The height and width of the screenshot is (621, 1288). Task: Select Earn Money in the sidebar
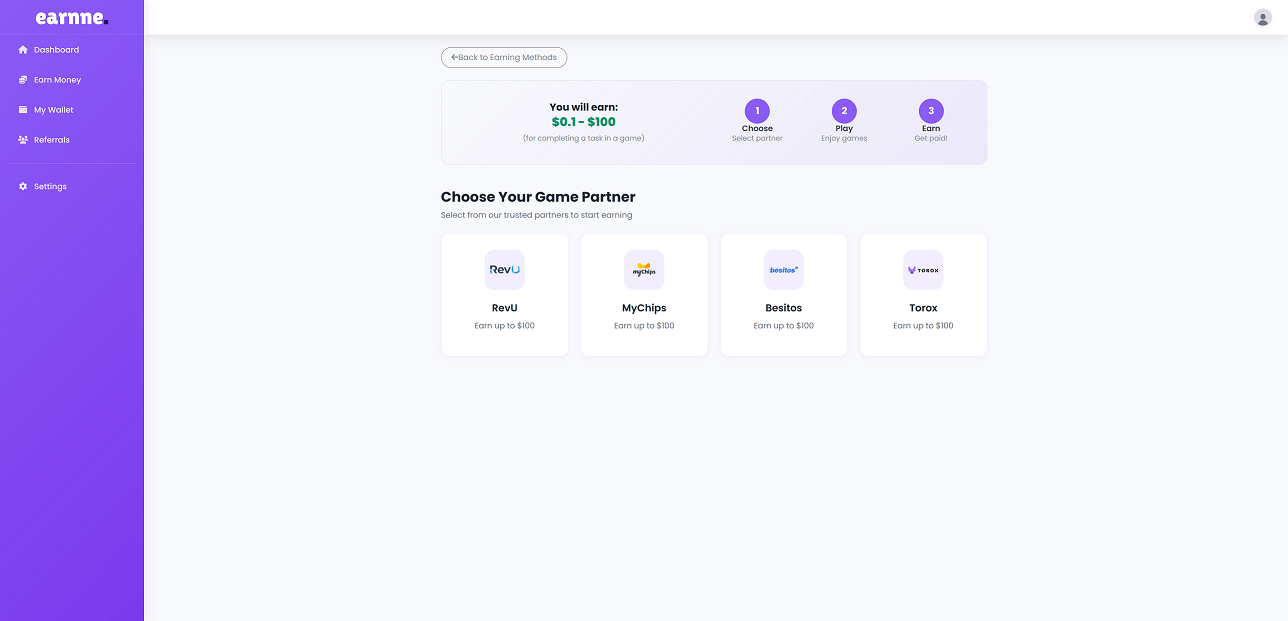[x=57, y=79]
